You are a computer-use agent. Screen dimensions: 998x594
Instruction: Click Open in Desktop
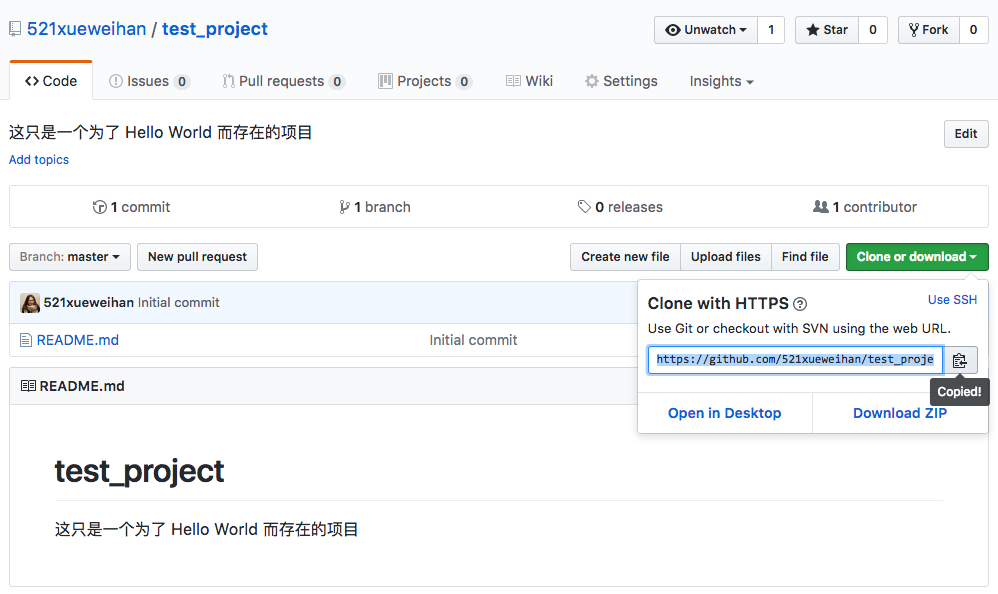pos(724,413)
